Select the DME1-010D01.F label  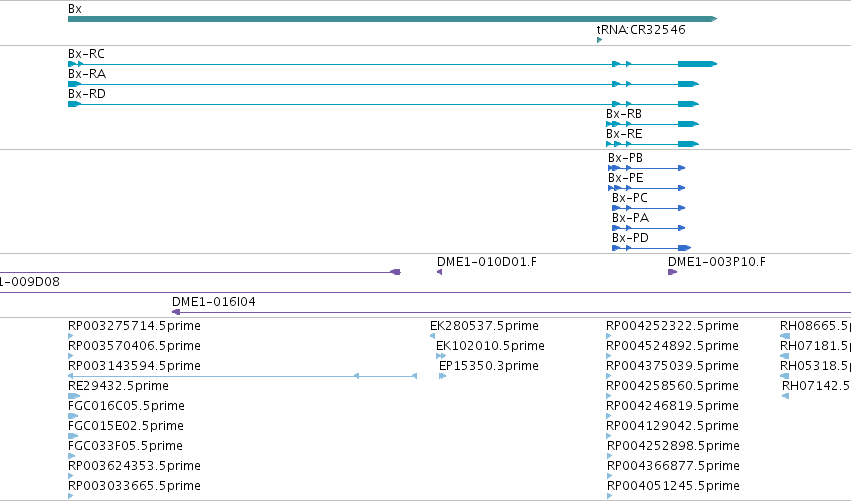[487, 262]
